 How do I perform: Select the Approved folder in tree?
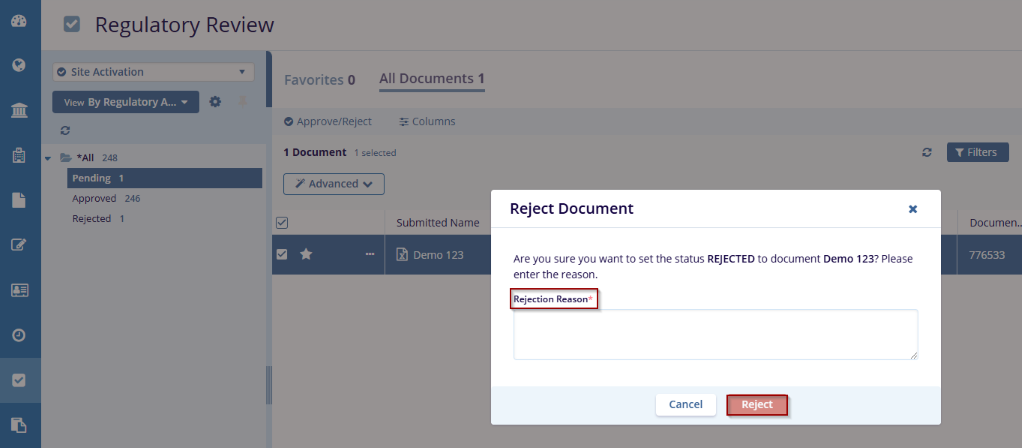[x=94, y=198]
